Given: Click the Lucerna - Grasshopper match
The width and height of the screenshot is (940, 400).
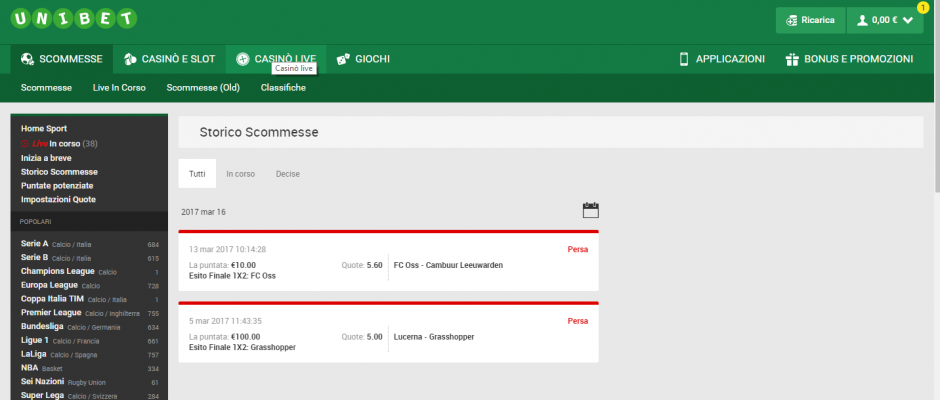Looking at the screenshot, I should [x=434, y=337].
